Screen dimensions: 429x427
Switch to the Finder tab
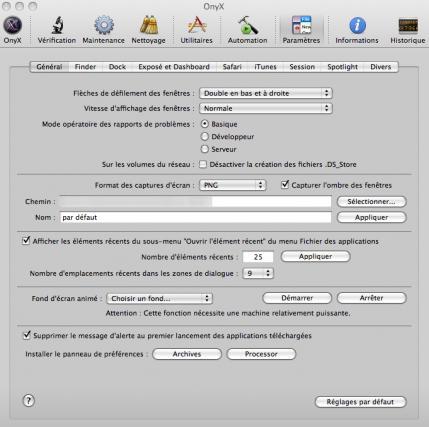pos(85,67)
